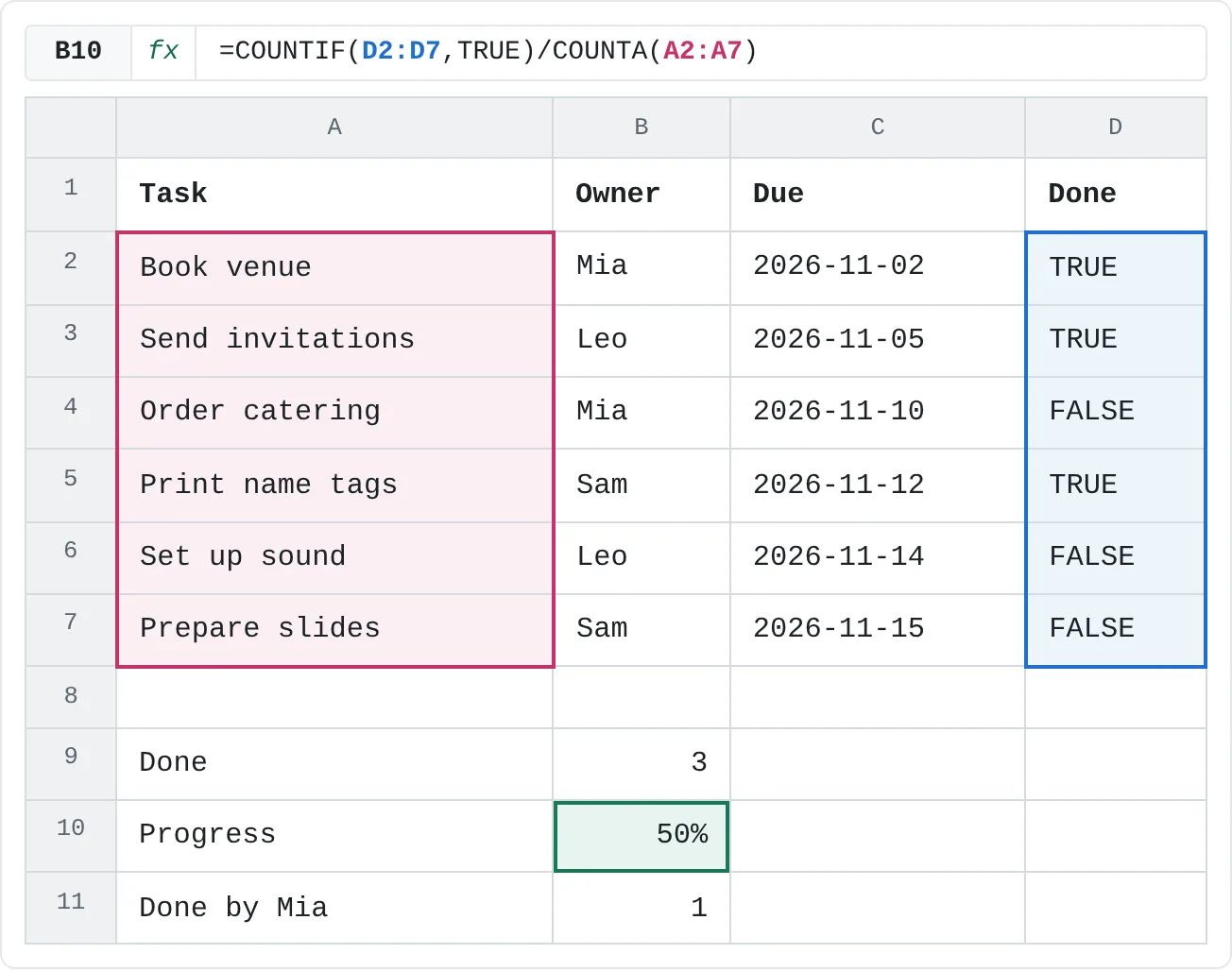The image size is (1232, 971).
Task: Select the Book venue cell
Action: click(x=334, y=268)
